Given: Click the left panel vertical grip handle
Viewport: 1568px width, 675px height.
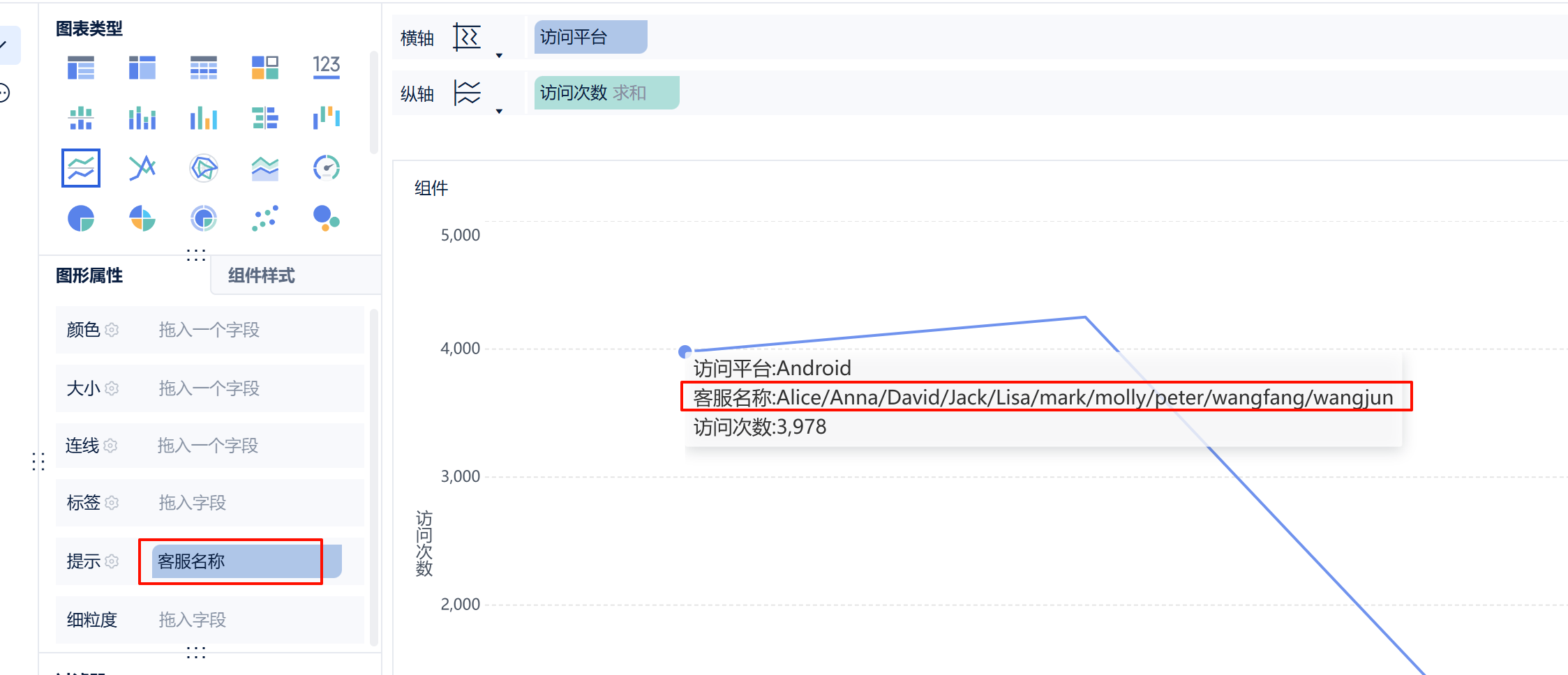Looking at the screenshot, I should click(x=38, y=461).
